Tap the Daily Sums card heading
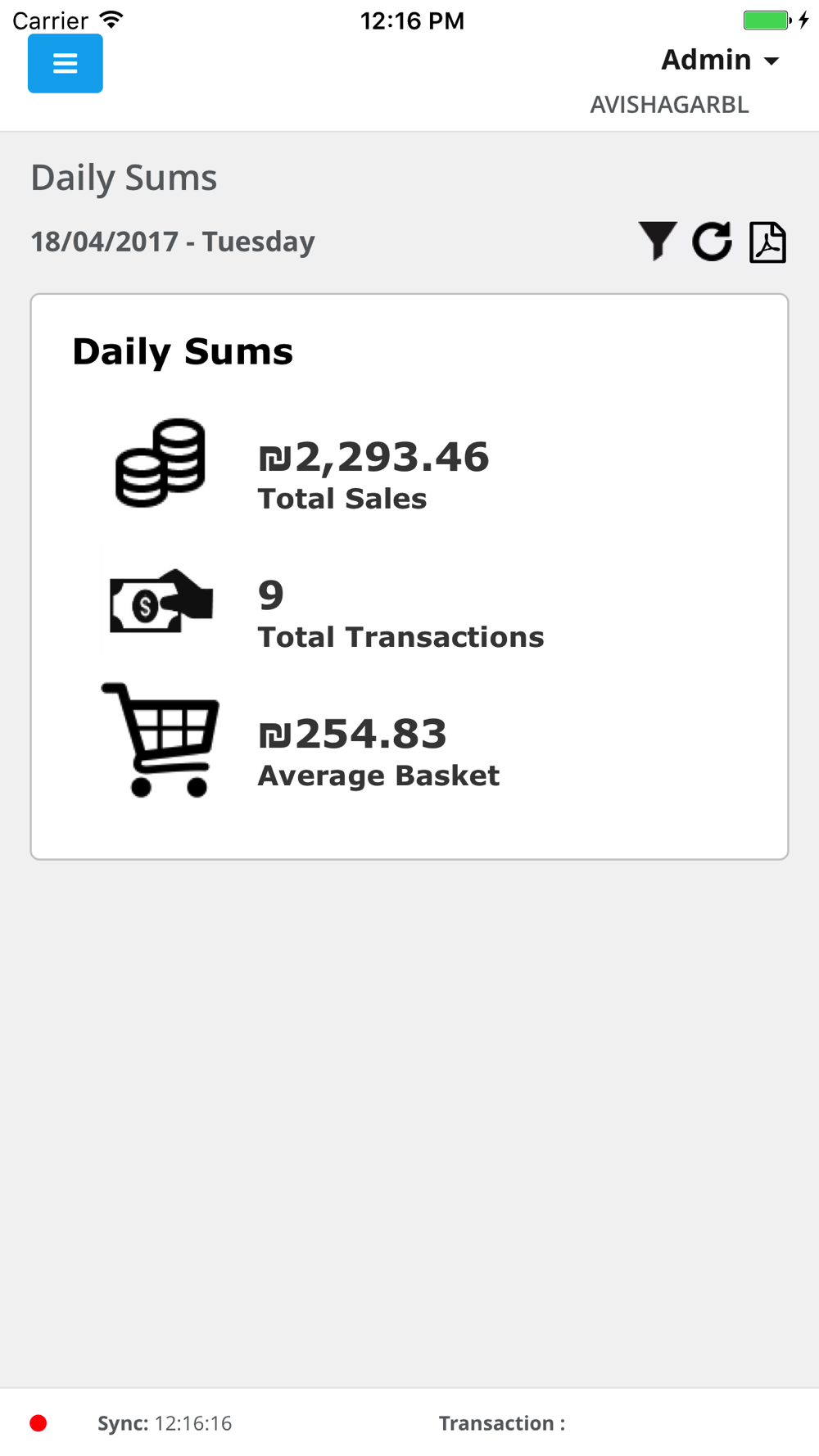This screenshot has width=819, height=1456. tap(183, 351)
